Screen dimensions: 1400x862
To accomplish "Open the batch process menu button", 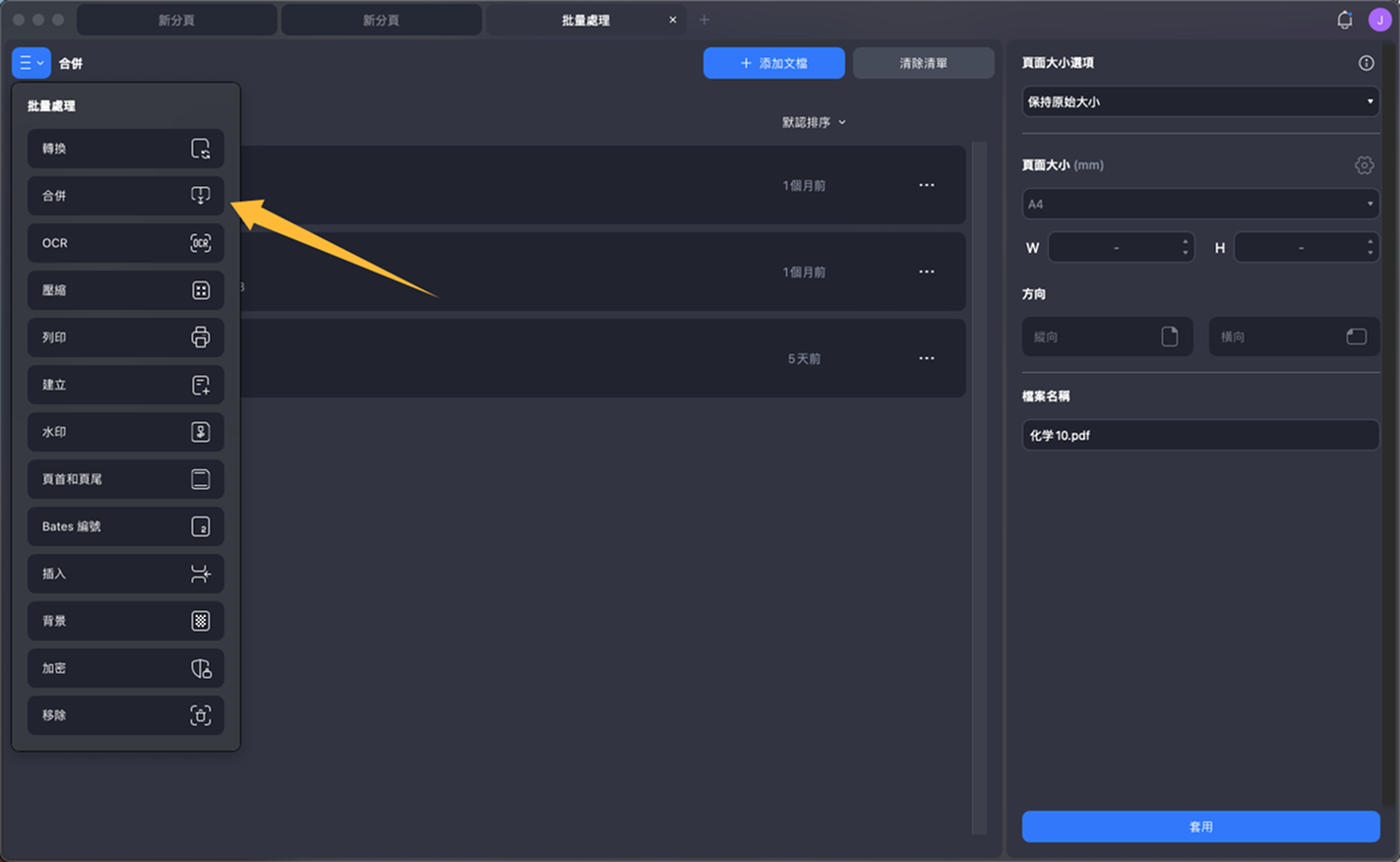I will [30, 63].
